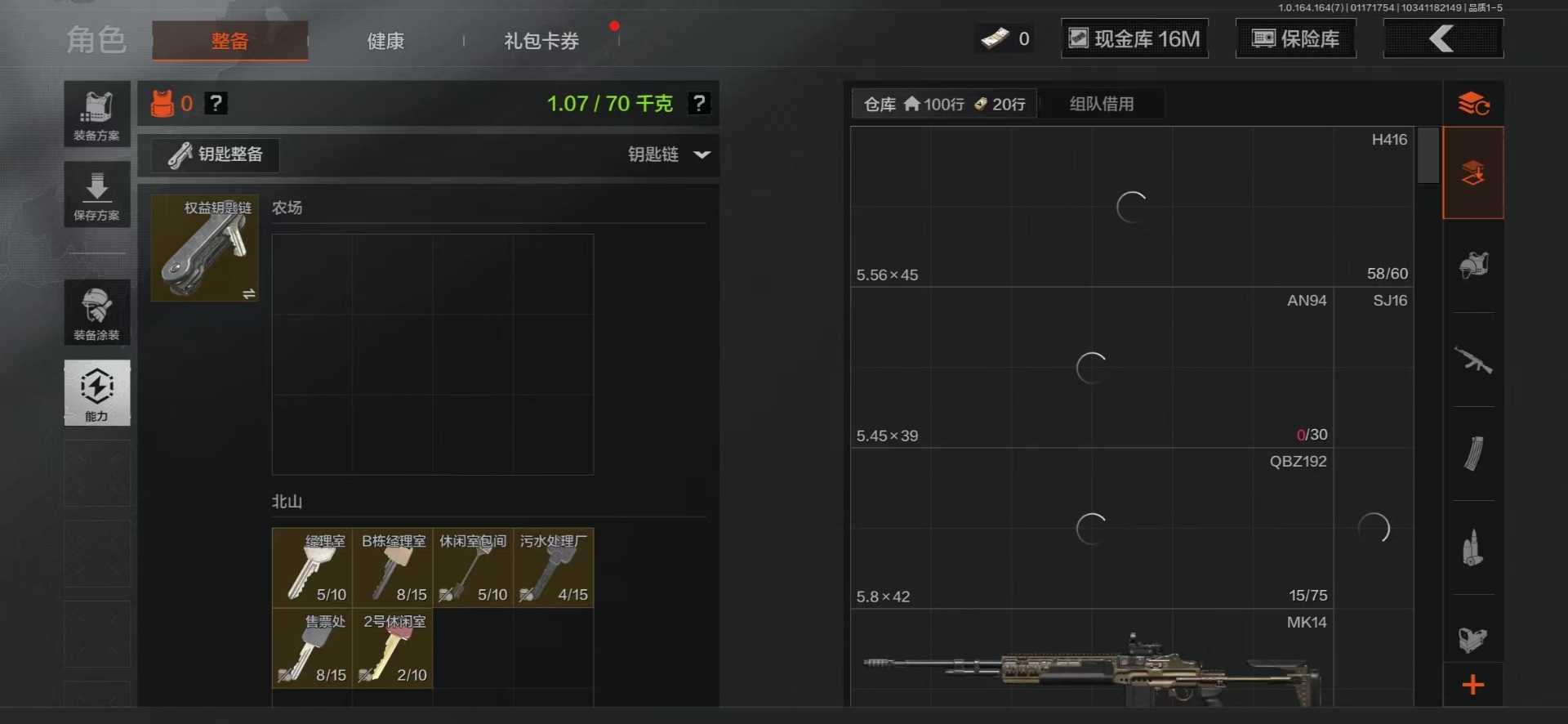
Task: Select the 经理室 key 5/10
Action: tap(312, 568)
